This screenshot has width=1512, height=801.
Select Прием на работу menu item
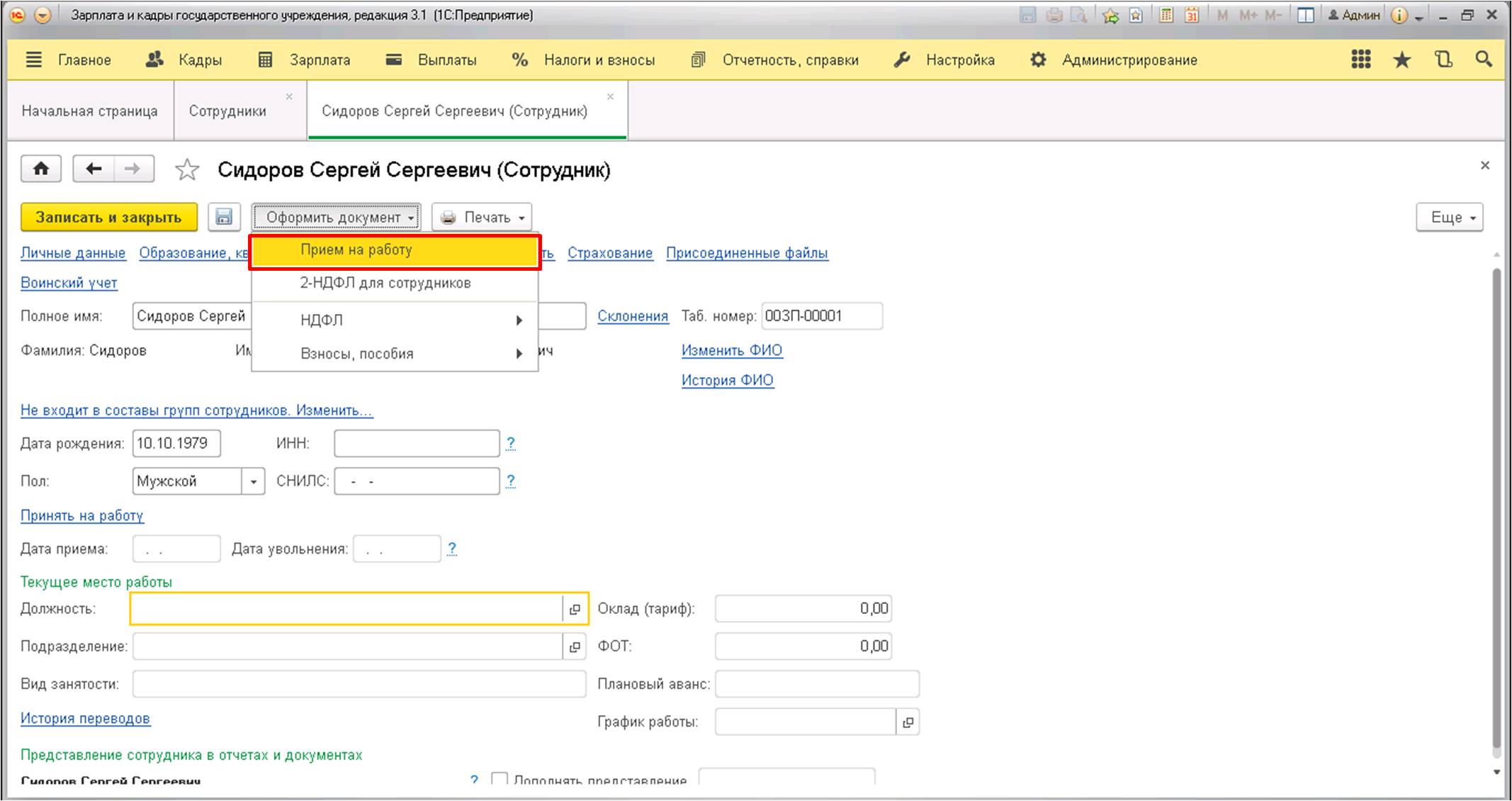point(395,250)
